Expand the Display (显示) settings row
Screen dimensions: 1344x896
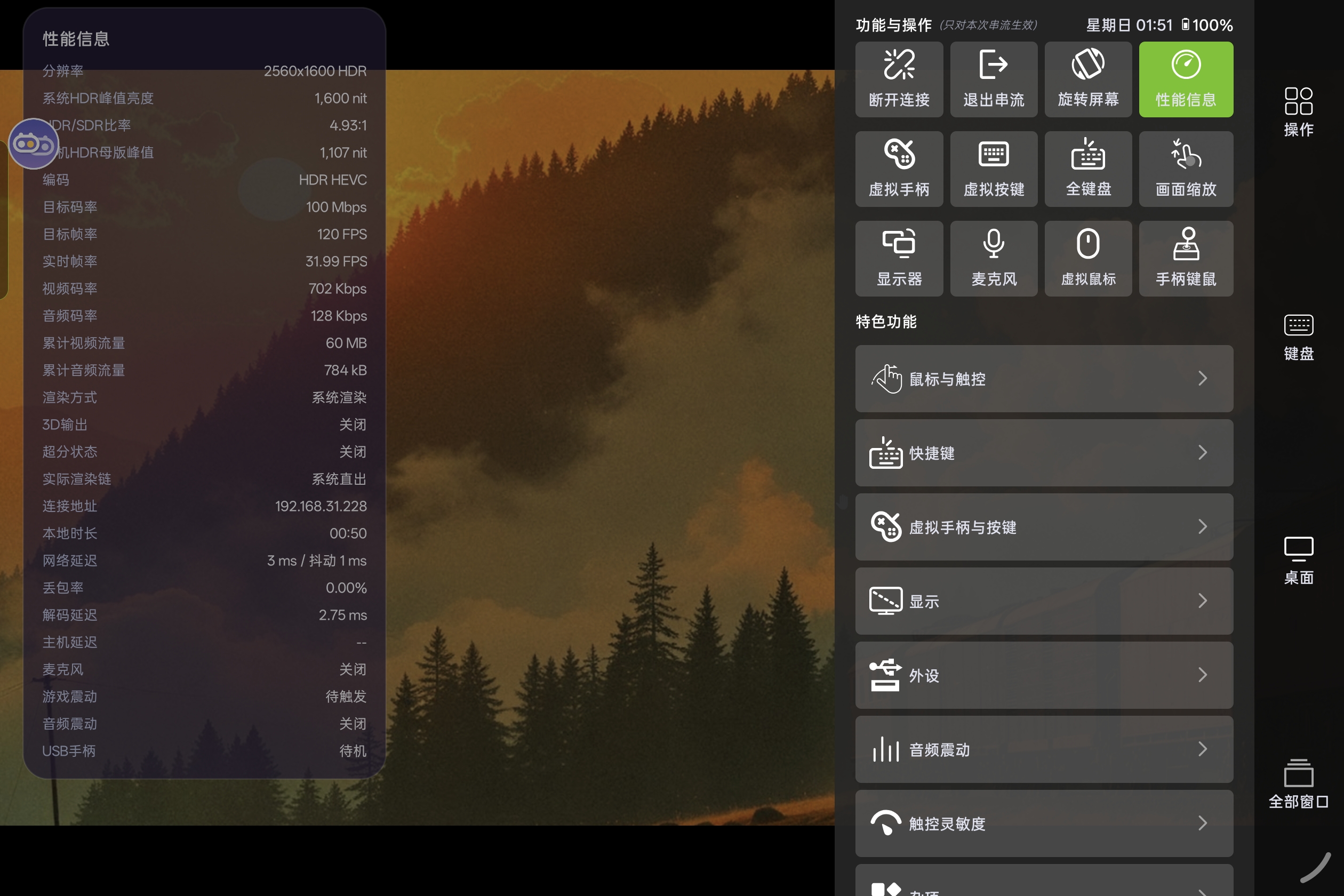(1044, 601)
